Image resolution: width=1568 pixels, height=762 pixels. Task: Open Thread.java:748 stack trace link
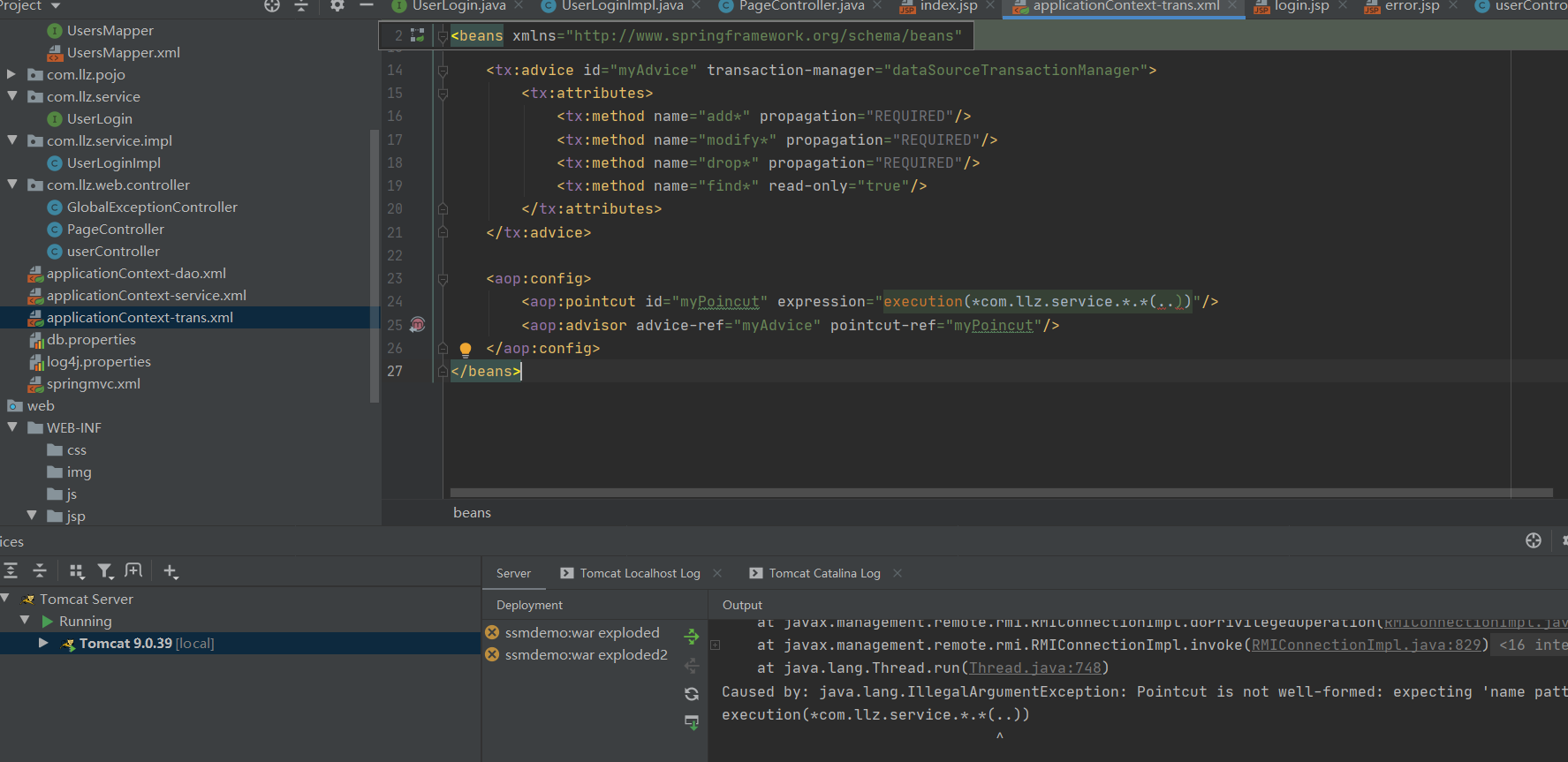(1035, 668)
